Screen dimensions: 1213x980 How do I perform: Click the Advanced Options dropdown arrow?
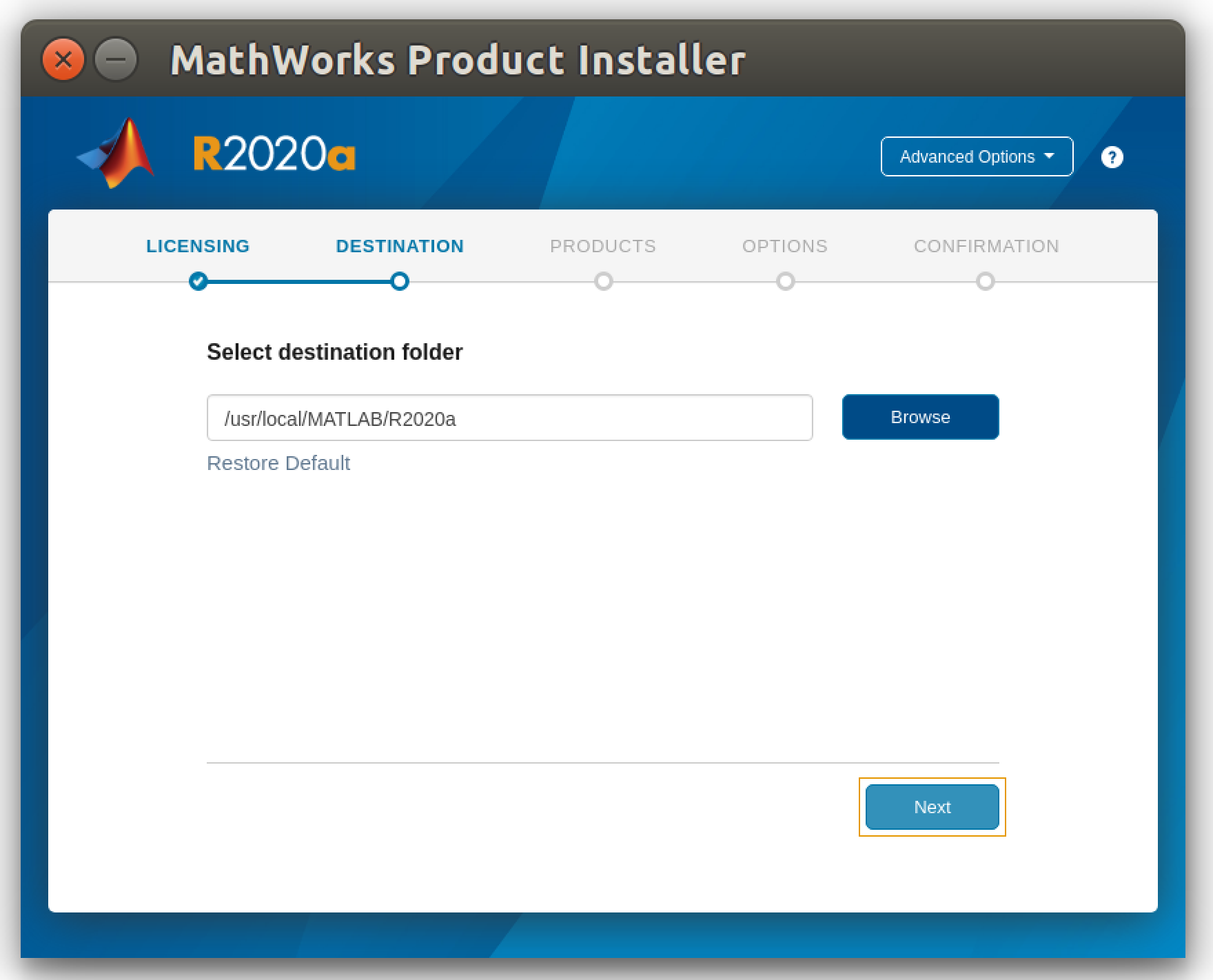(x=1050, y=156)
